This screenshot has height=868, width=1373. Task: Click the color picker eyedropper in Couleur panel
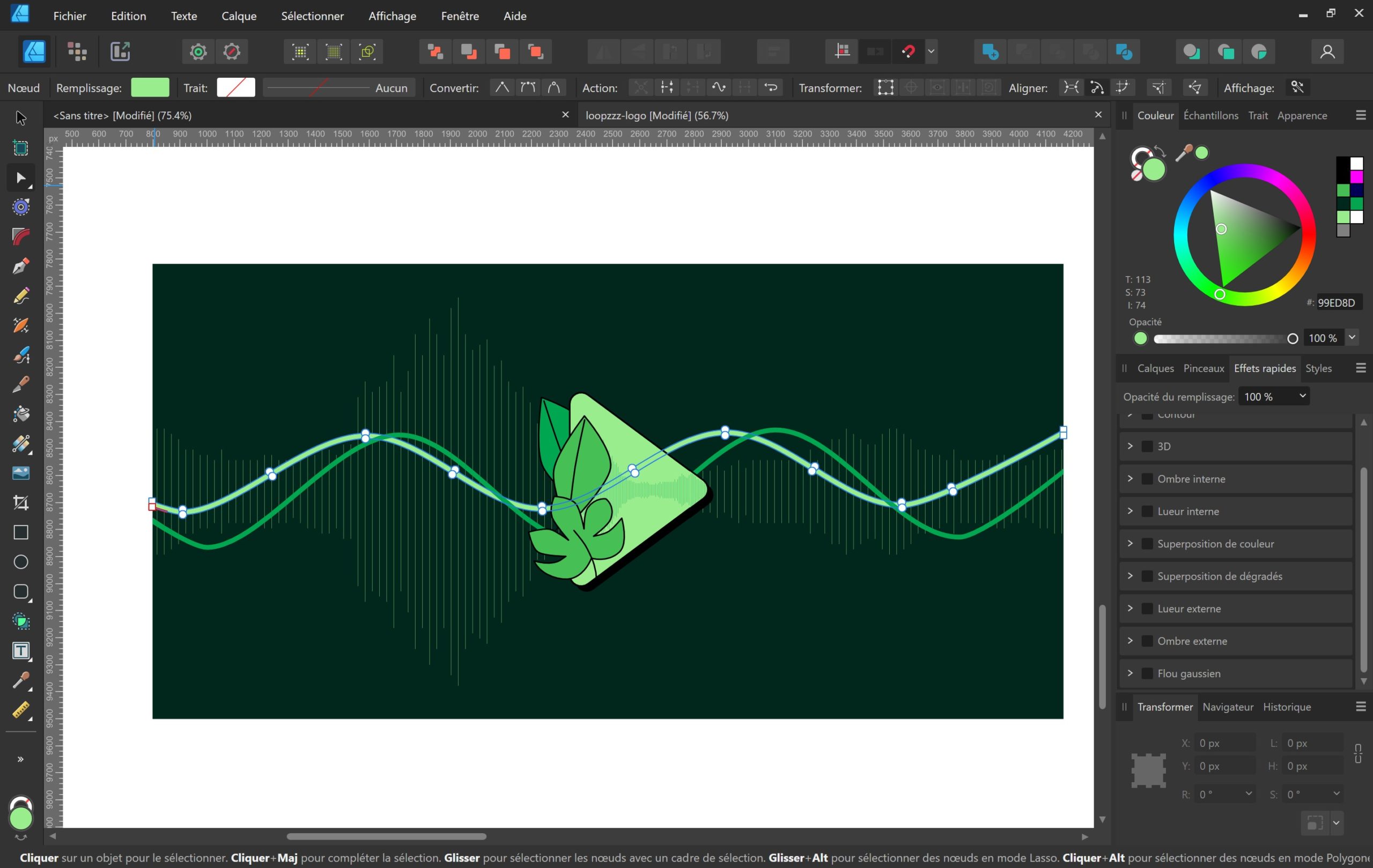click(1184, 153)
